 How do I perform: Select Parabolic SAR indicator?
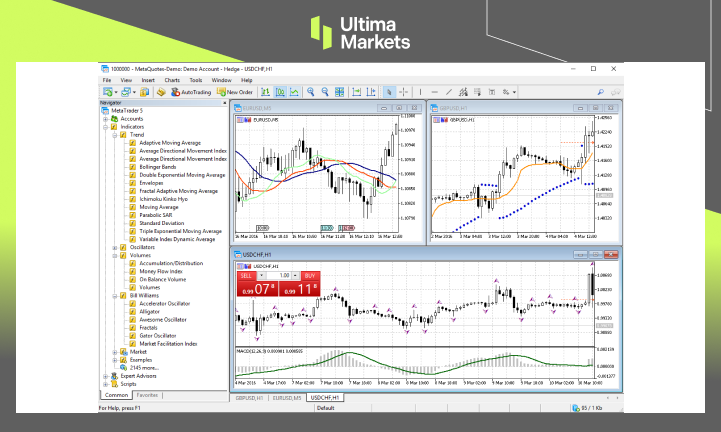click(156, 215)
